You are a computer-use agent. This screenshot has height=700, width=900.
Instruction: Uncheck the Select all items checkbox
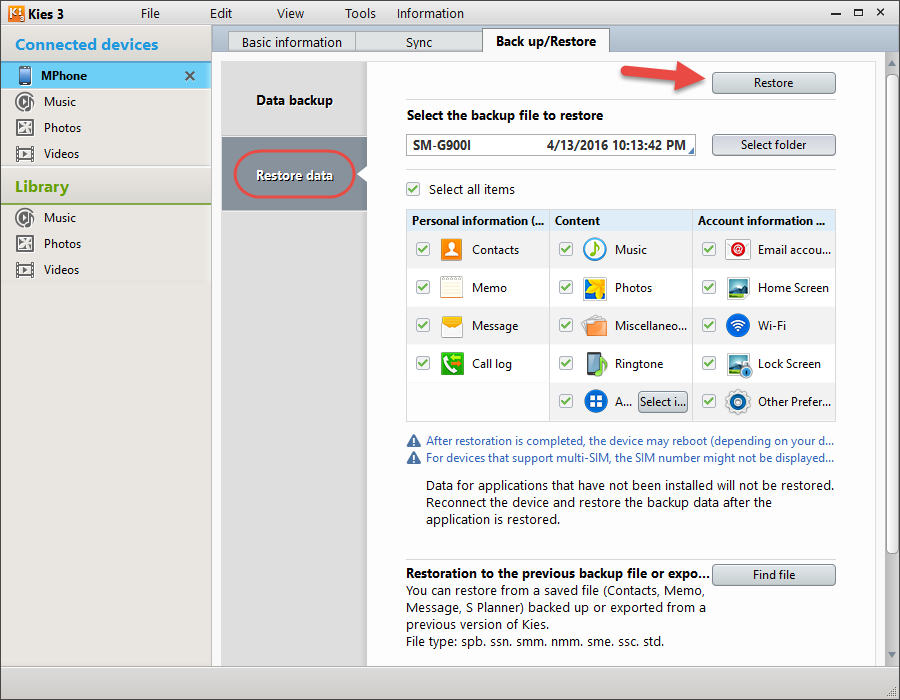[x=413, y=189]
